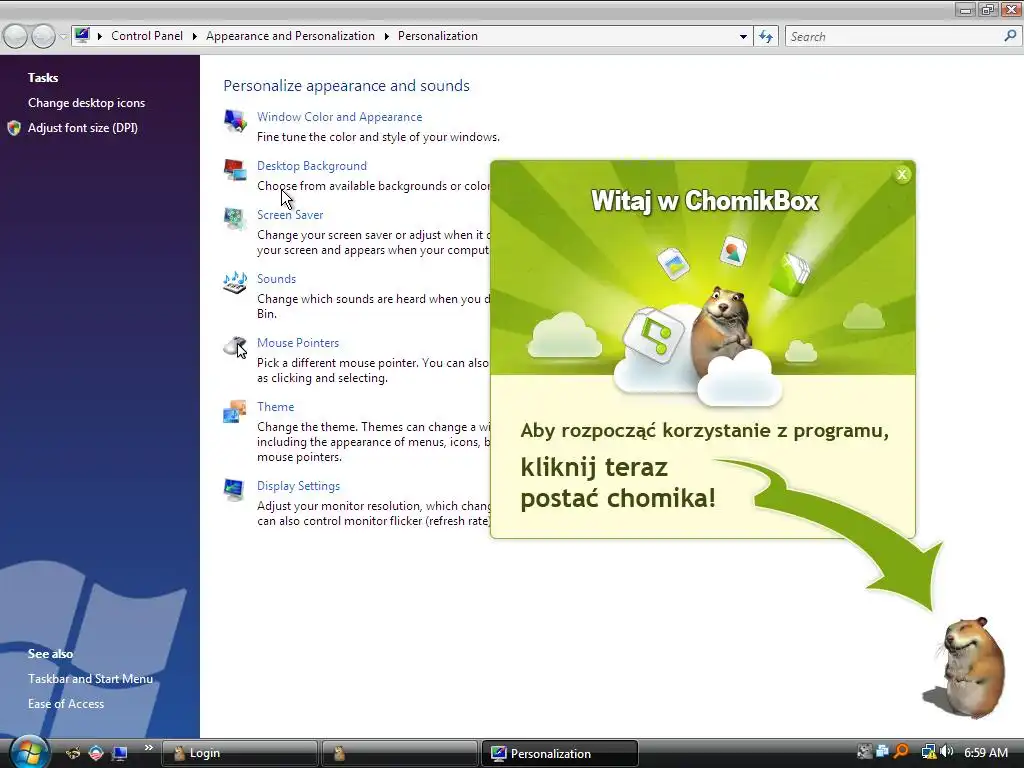
Task: Open the recent pages dropdown arrow
Action: [x=63, y=37]
